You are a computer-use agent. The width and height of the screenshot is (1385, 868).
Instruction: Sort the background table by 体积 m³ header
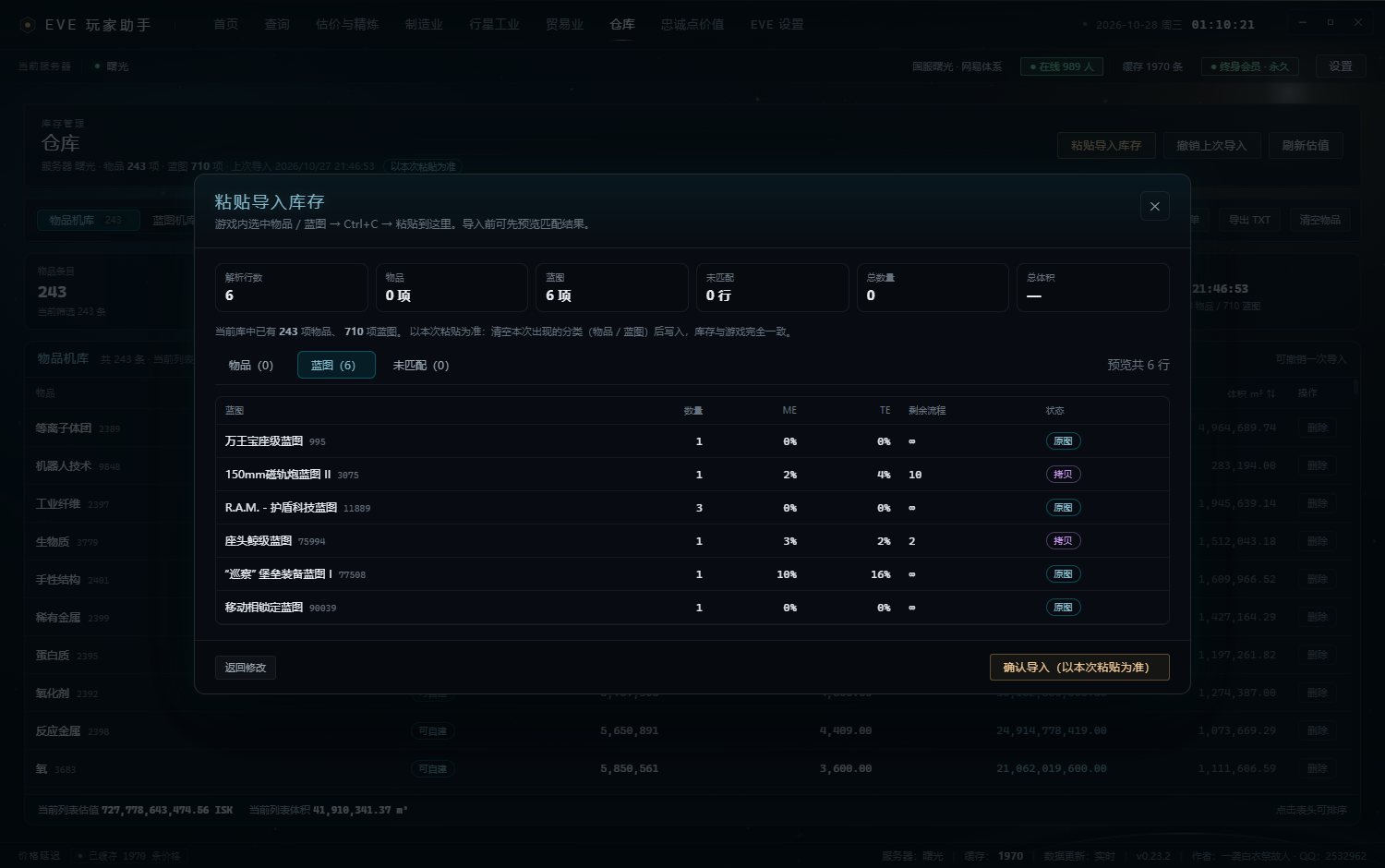(1251, 393)
